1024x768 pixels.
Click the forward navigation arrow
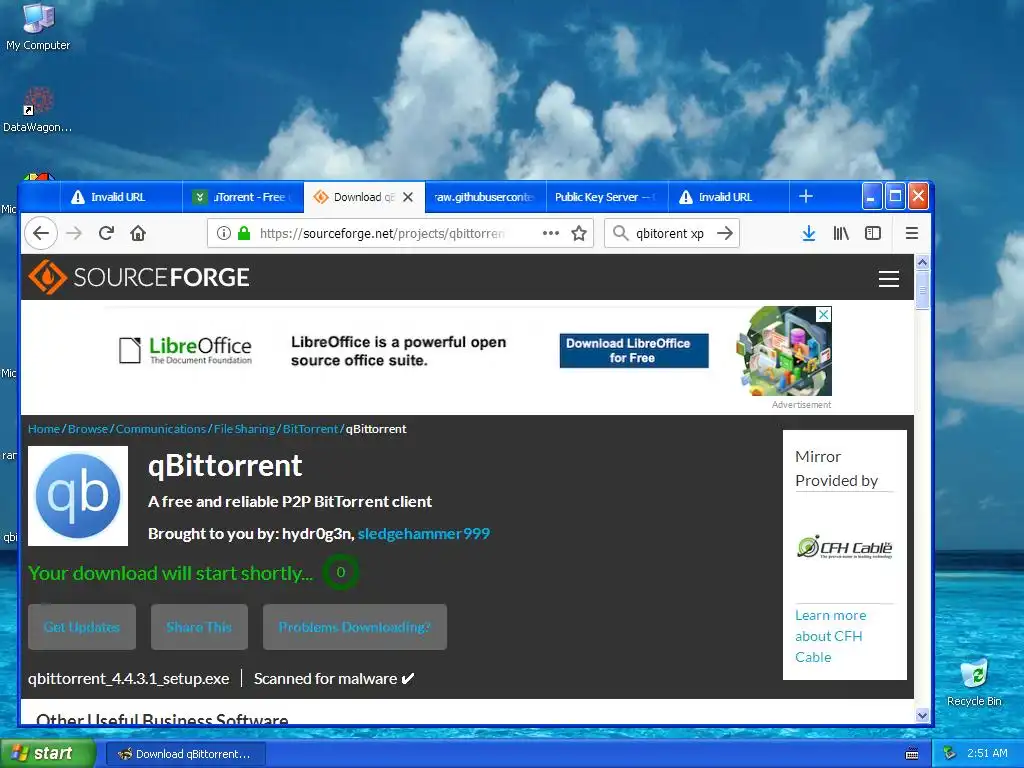pos(74,233)
